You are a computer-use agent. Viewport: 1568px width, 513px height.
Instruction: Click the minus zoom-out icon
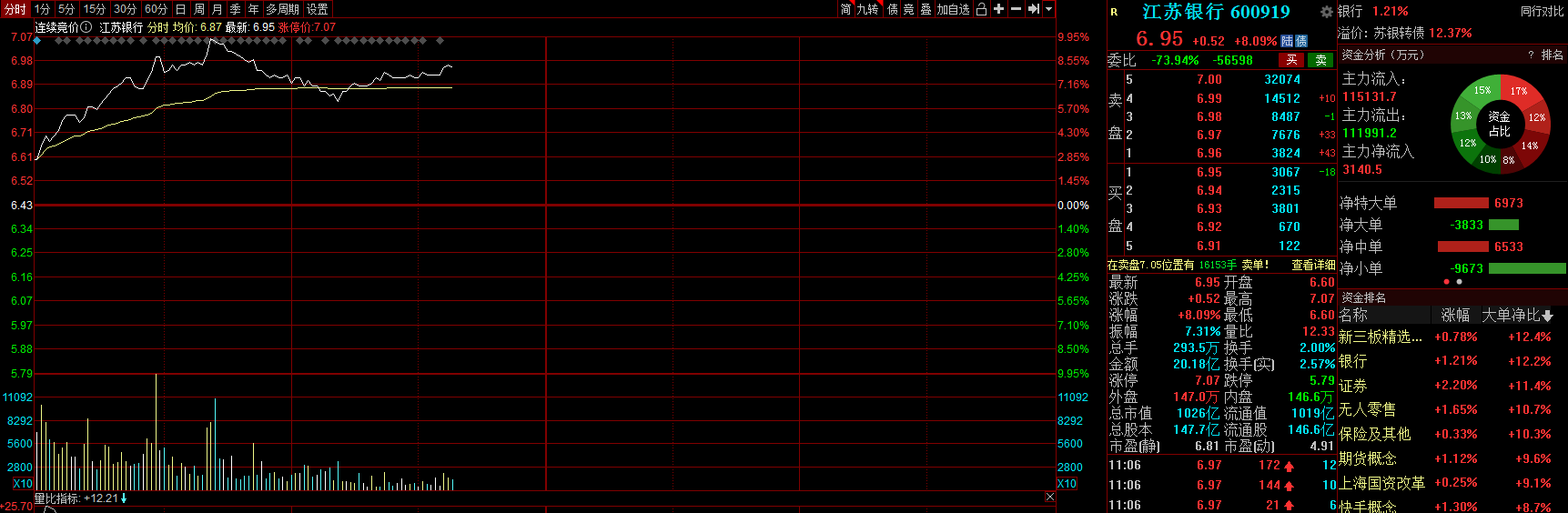coord(1016,9)
